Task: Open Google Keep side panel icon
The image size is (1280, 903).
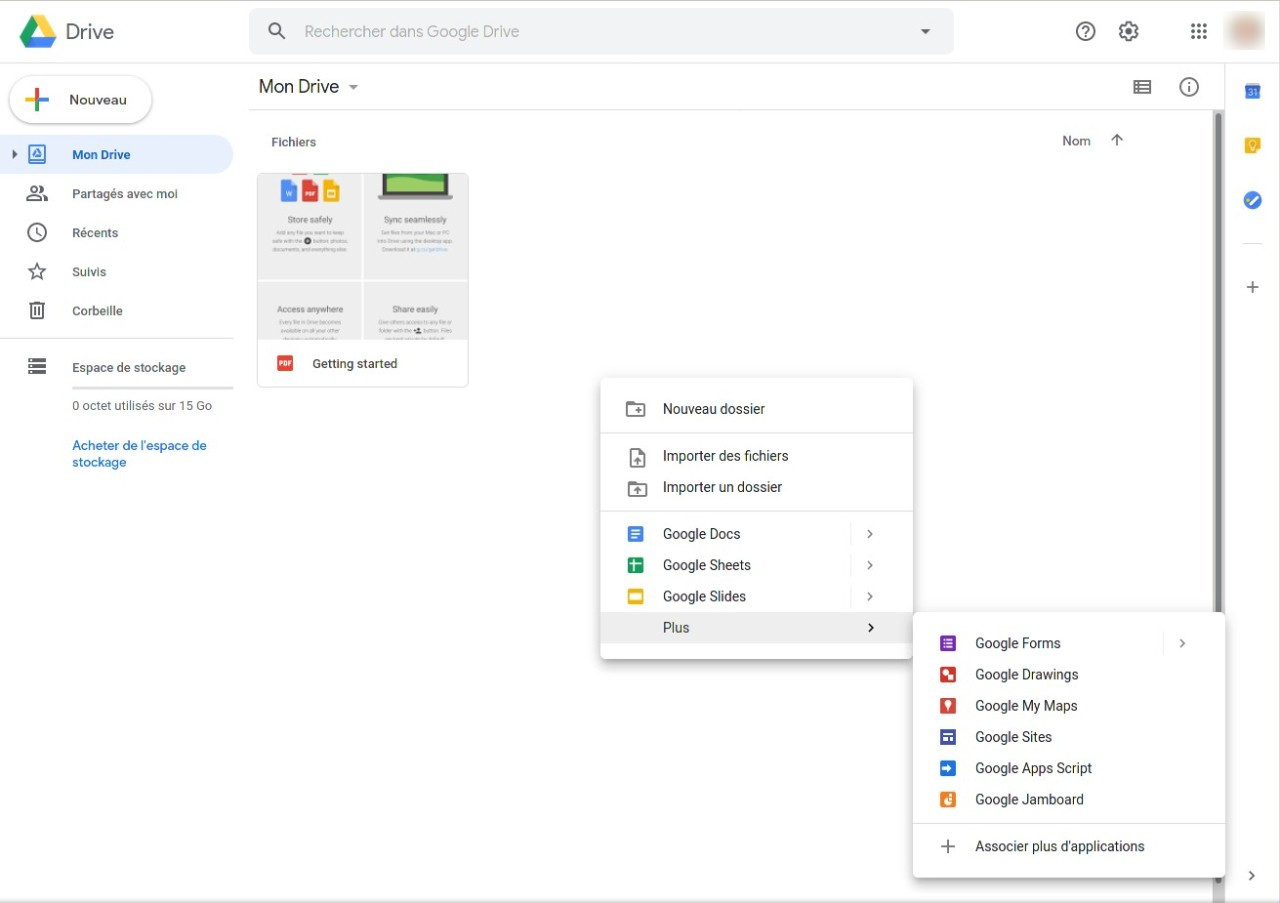Action: 1252,146
